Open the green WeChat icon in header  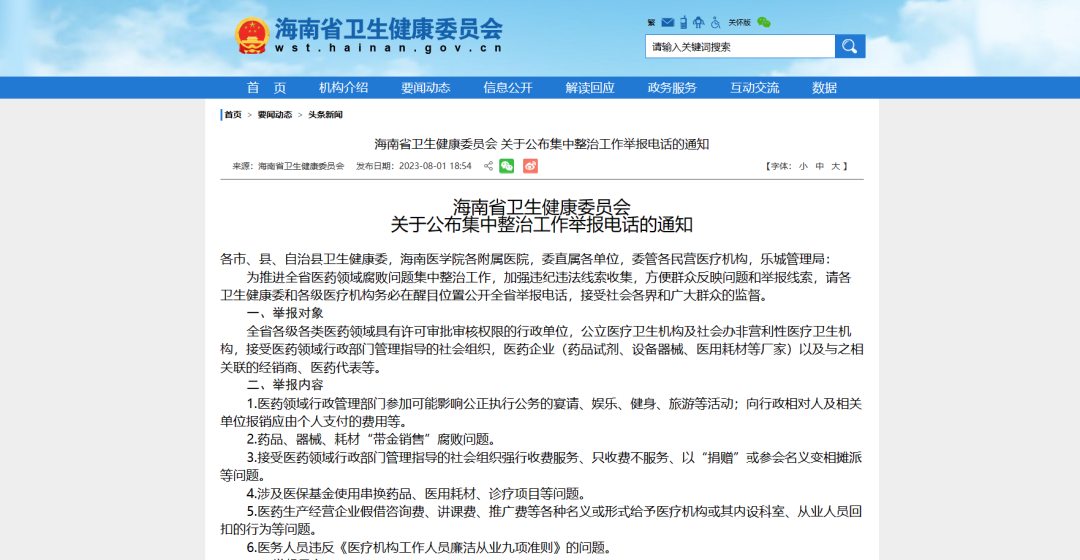(764, 23)
